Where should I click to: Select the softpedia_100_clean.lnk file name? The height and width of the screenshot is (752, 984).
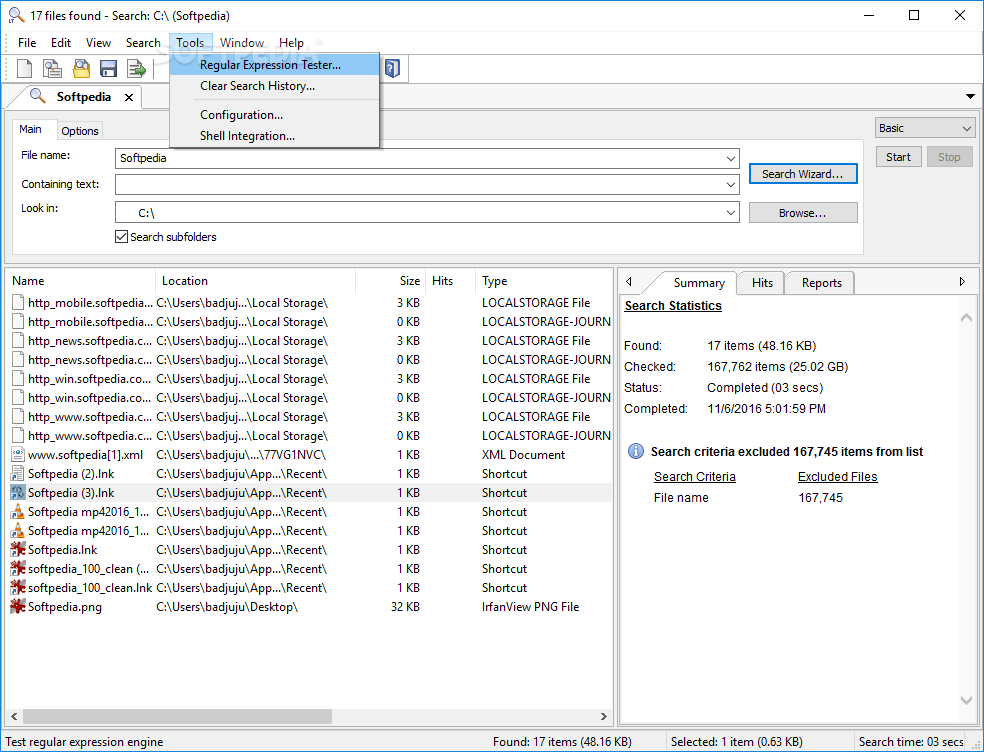90,588
